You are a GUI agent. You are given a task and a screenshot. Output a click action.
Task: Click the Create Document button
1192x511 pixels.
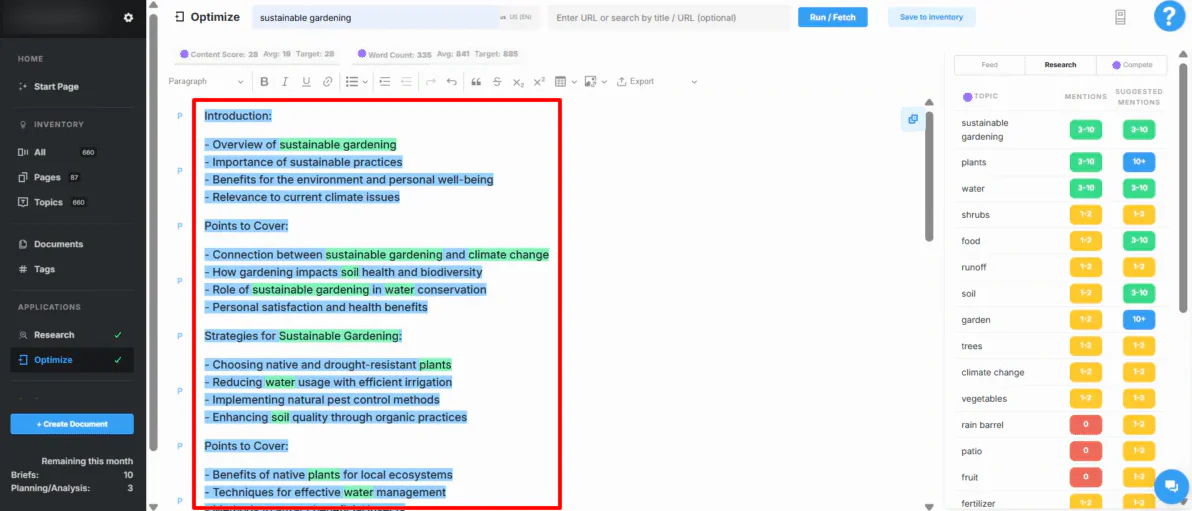click(x=72, y=424)
